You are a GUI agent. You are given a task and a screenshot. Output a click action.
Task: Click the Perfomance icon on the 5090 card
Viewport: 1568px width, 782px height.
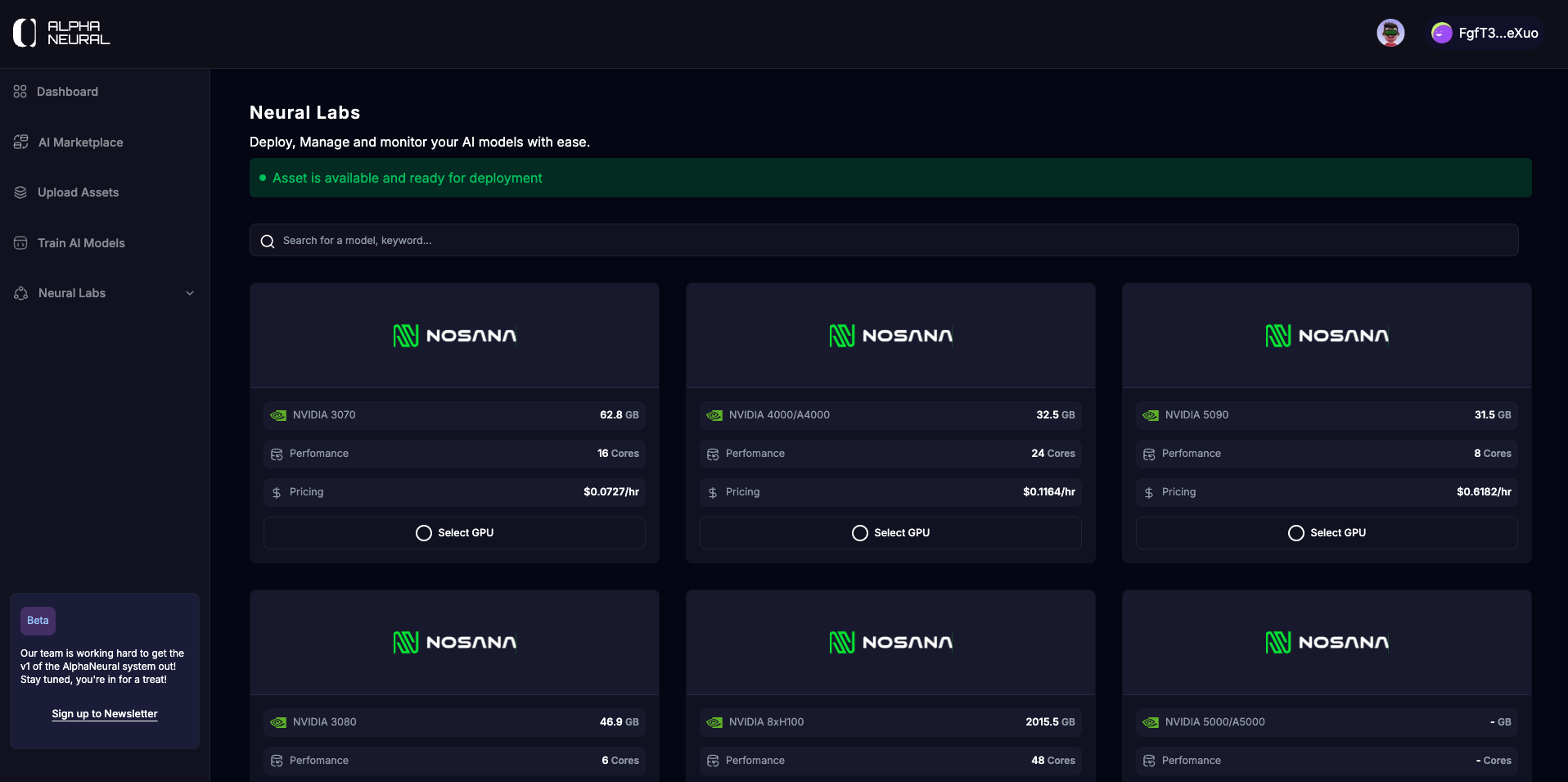[1149, 454]
